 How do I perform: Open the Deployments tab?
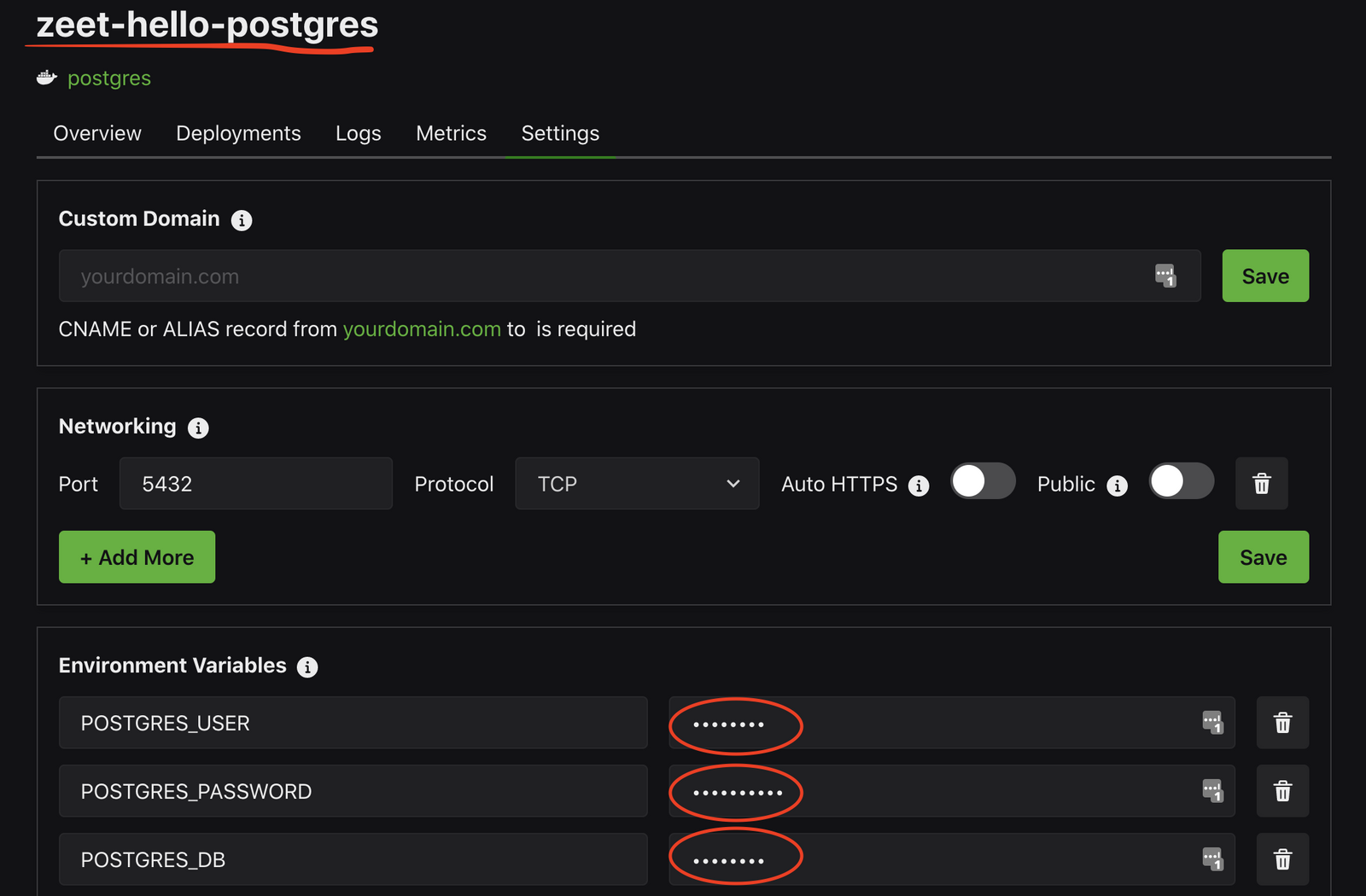click(238, 133)
